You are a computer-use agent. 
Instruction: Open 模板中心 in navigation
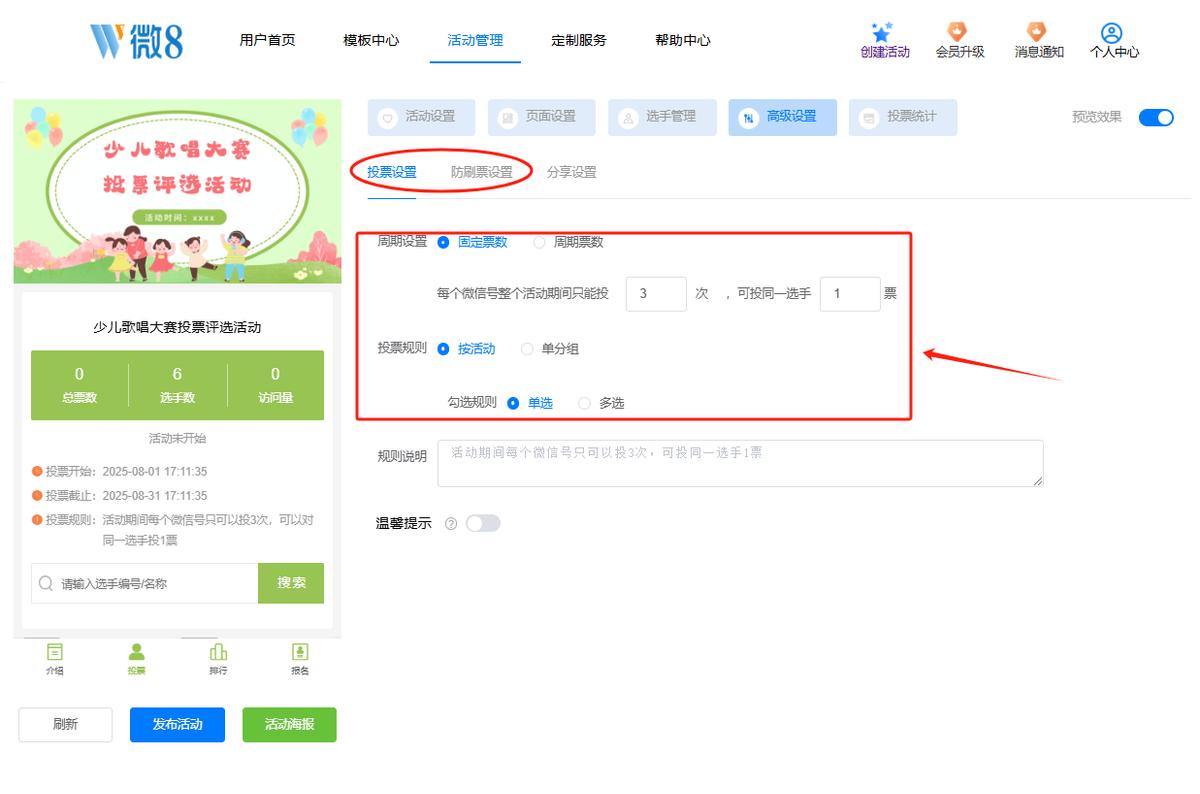[x=371, y=40]
